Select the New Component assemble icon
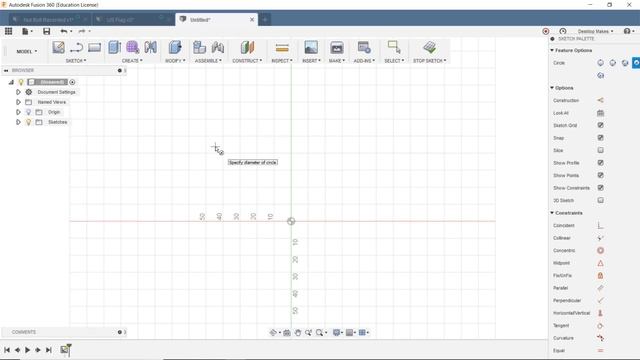640x360 pixels. click(x=199, y=47)
